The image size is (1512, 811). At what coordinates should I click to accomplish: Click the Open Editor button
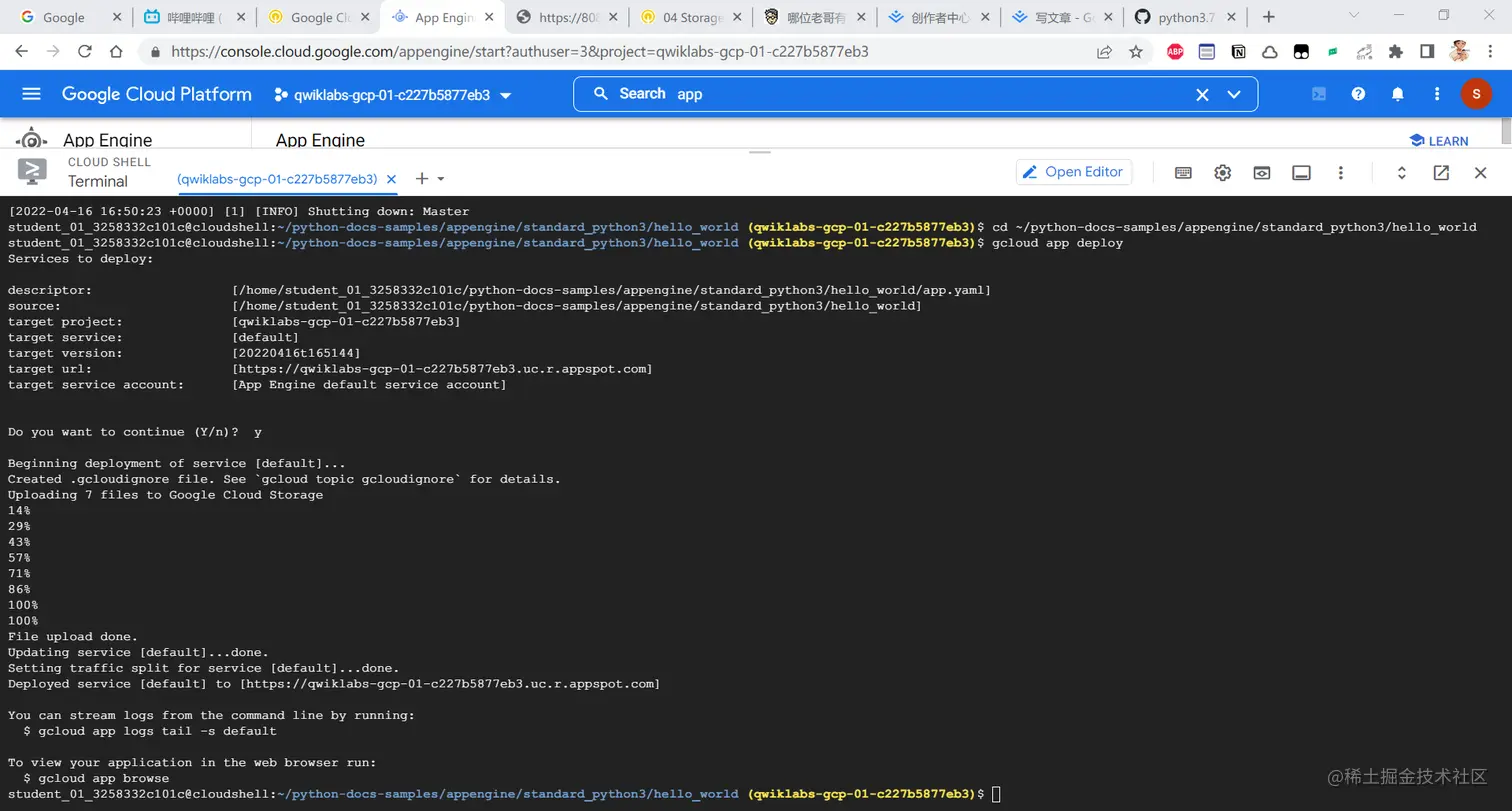click(1074, 172)
